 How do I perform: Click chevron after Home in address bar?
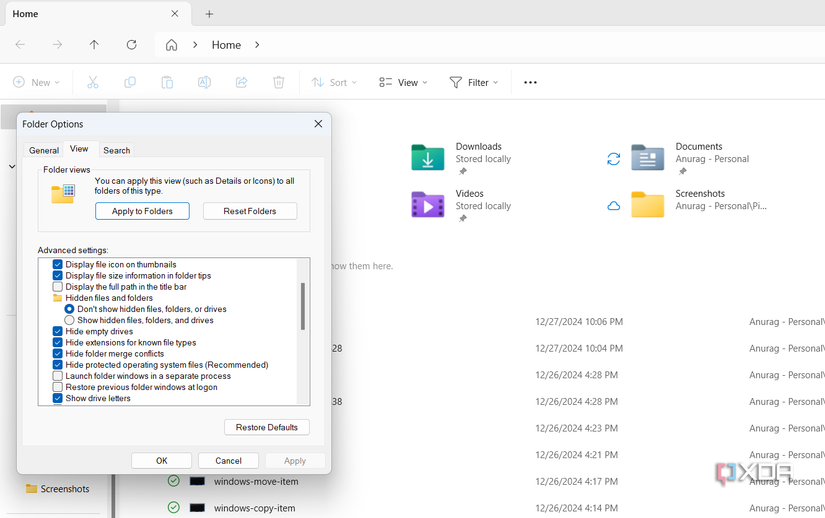pyautogui.click(x=257, y=45)
